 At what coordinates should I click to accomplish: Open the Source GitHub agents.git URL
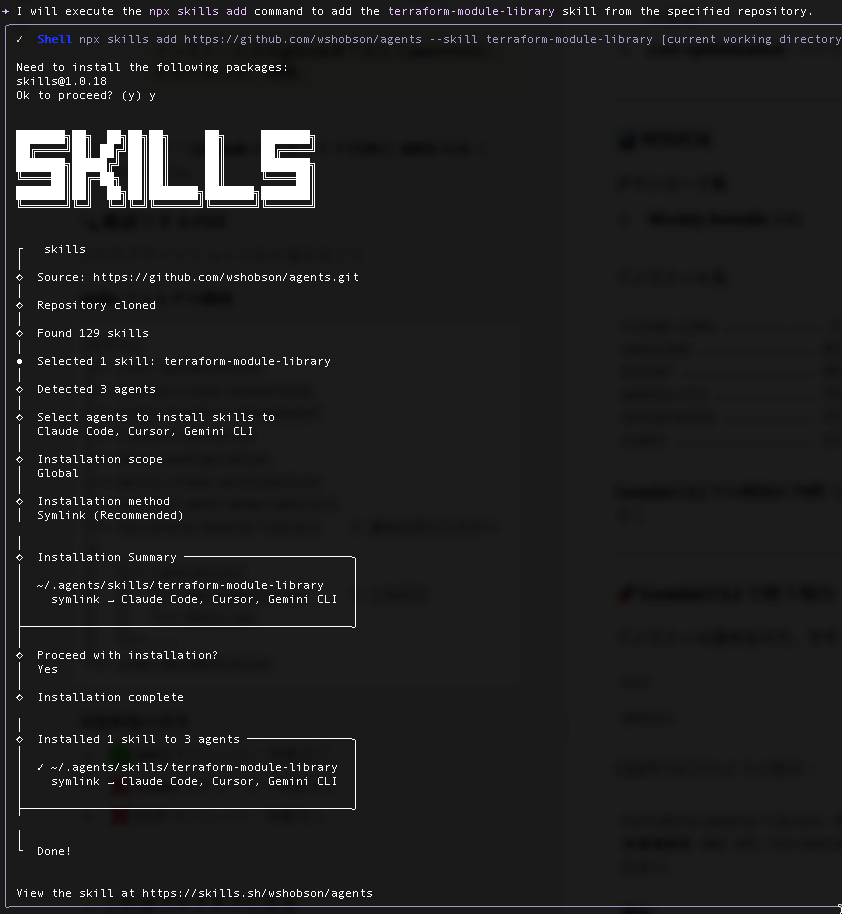(226, 277)
